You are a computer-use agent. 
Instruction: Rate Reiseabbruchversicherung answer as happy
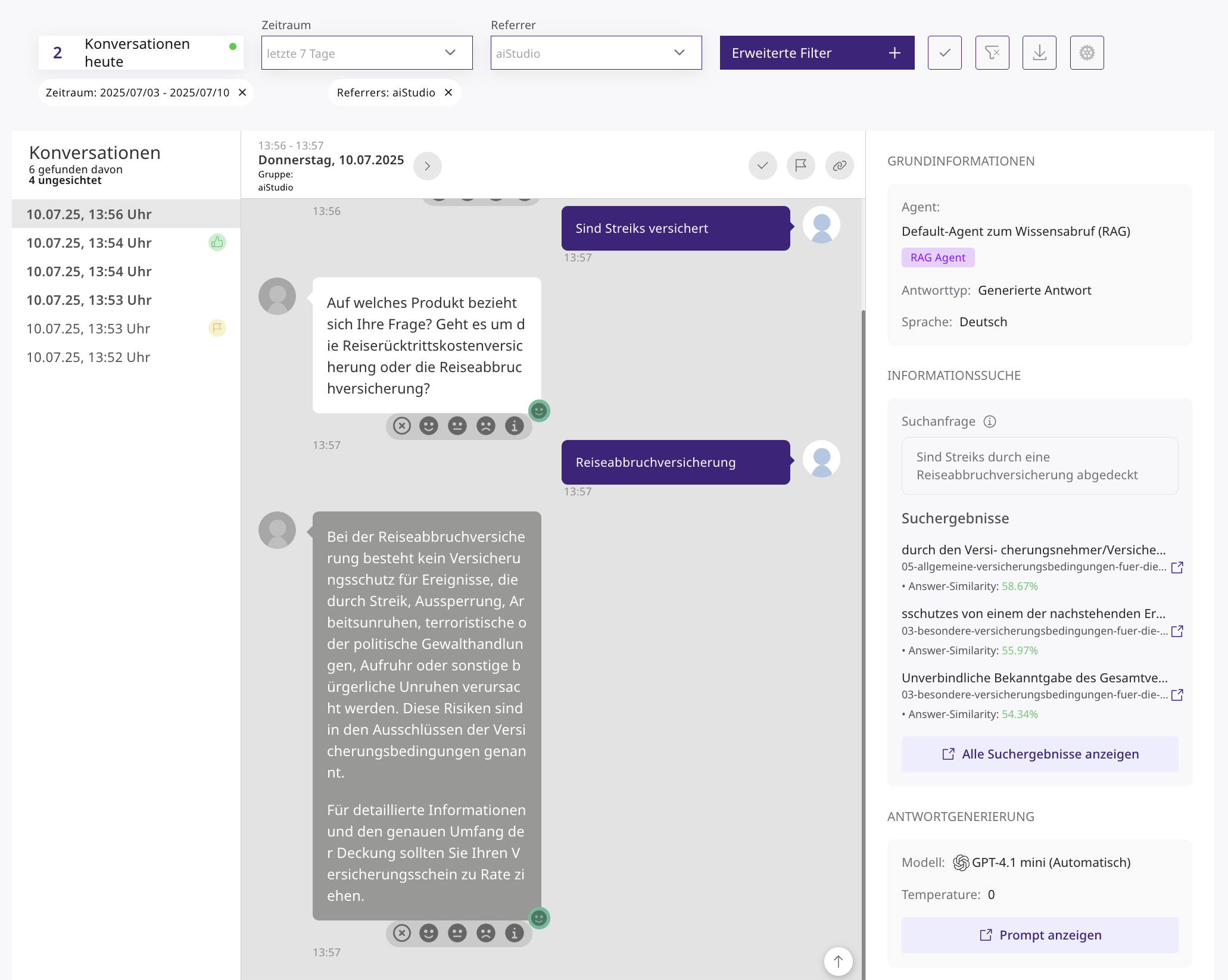point(429,933)
